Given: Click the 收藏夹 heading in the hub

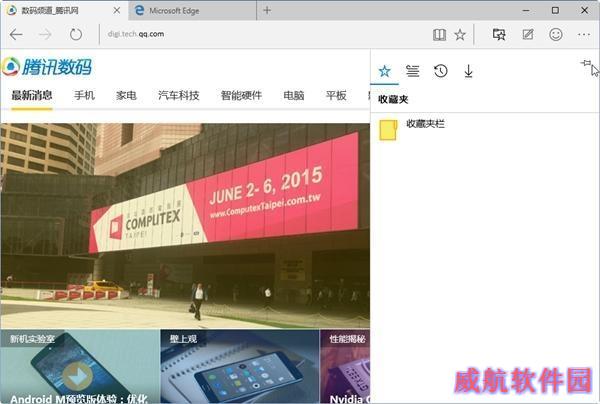Looking at the screenshot, I should [393, 99].
